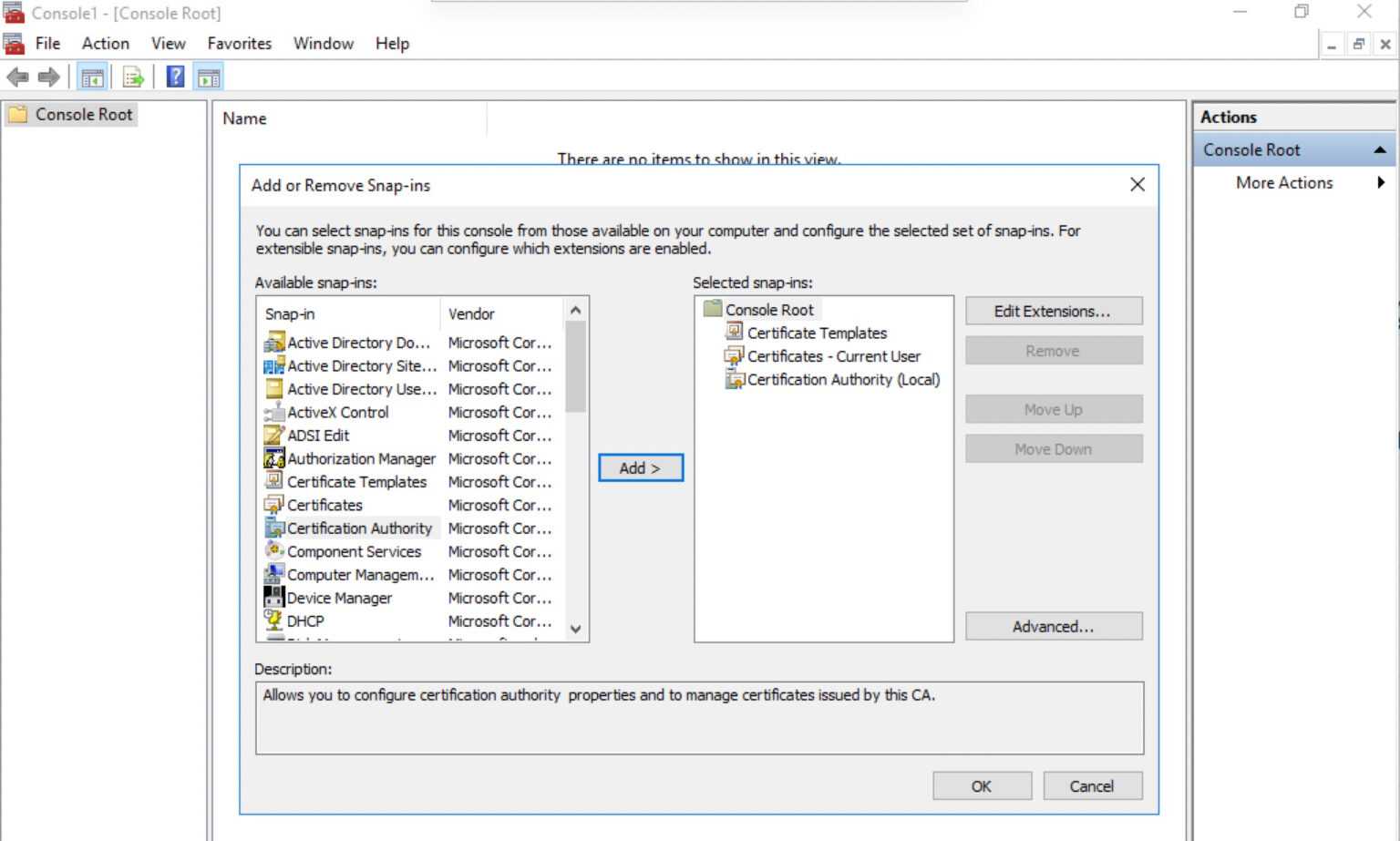Select Certificates - Current User in selected snap-ins
The width and height of the screenshot is (1400, 841).
click(x=833, y=356)
